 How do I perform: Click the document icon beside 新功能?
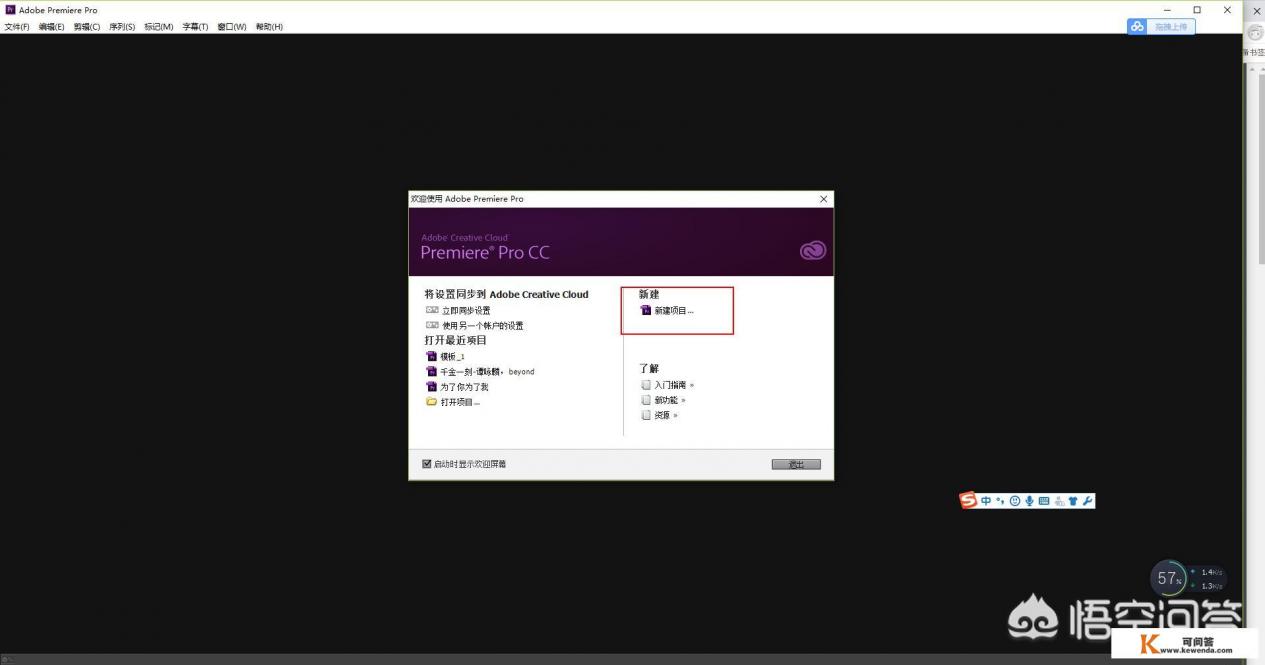(x=646, y=400)
